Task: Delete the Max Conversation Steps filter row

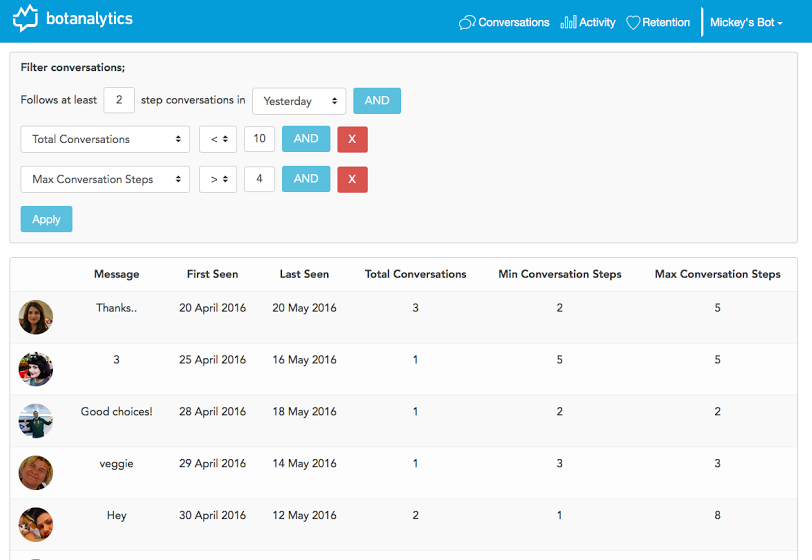Action: coord(352,179)
